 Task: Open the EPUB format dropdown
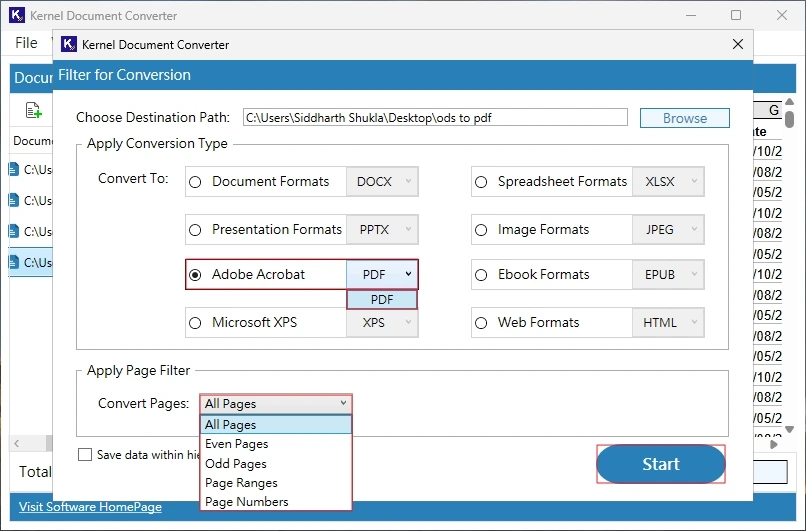tap(668, 274)
